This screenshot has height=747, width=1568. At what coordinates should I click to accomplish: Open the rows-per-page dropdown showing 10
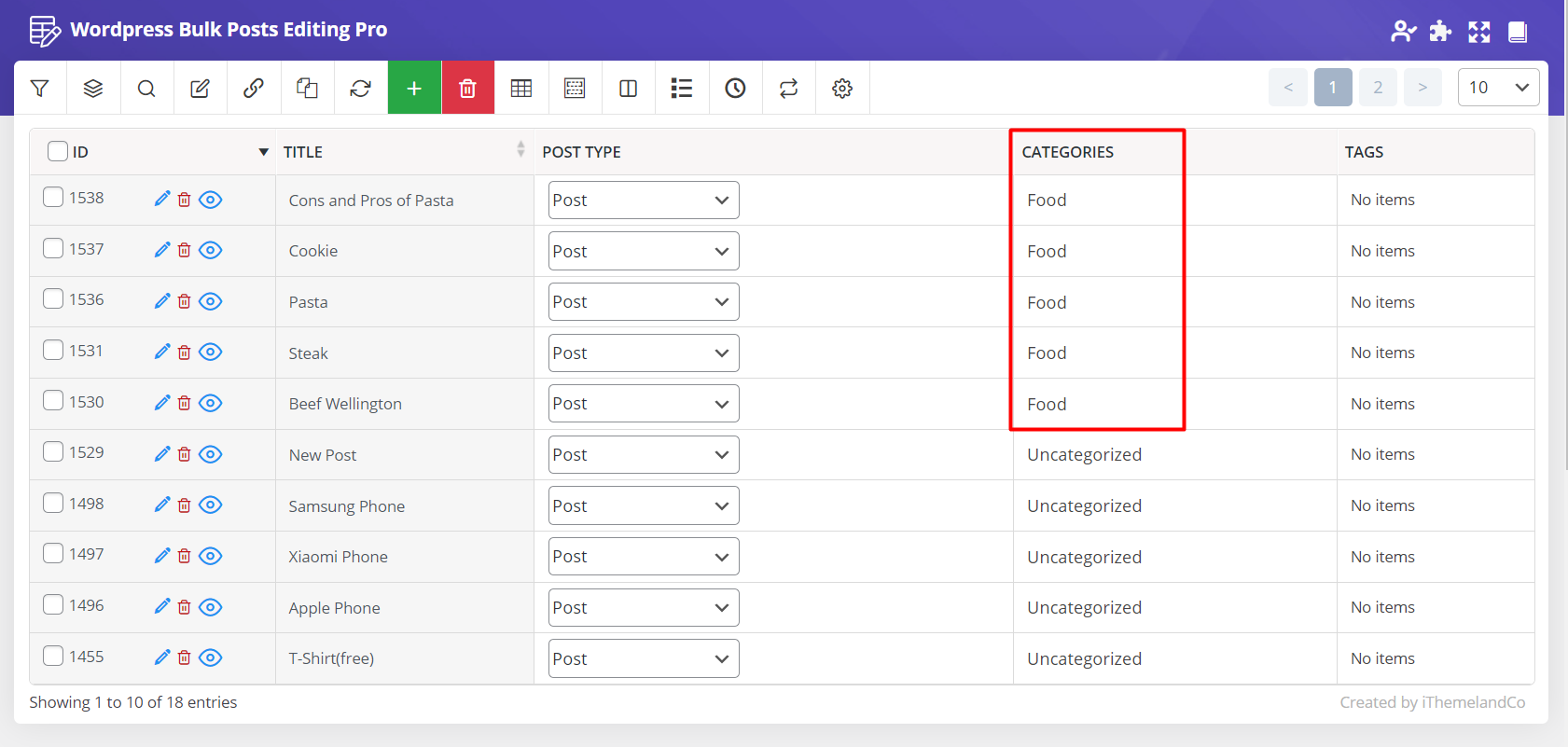[x=1498, y=88]
